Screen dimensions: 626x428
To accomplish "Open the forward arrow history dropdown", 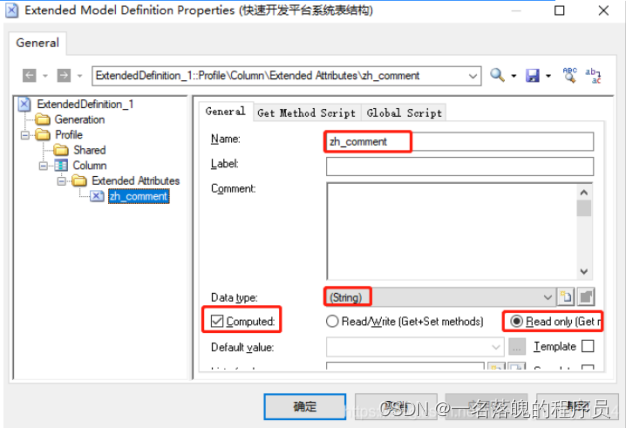I will point(80,75).
